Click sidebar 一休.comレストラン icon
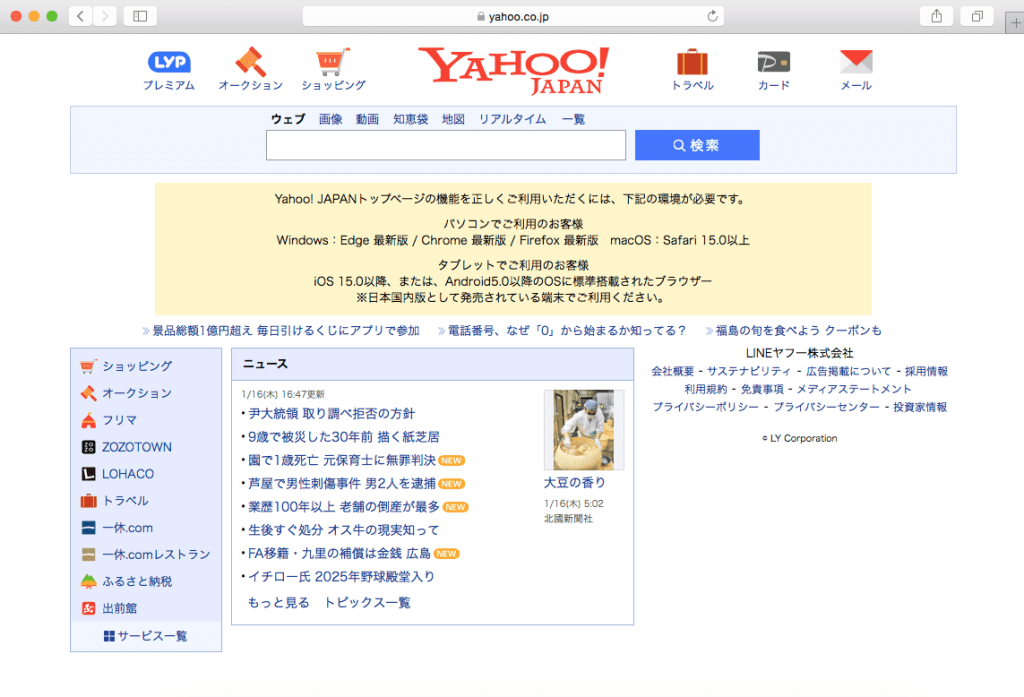The image size is (1024, 697). [x=88, y=555]
